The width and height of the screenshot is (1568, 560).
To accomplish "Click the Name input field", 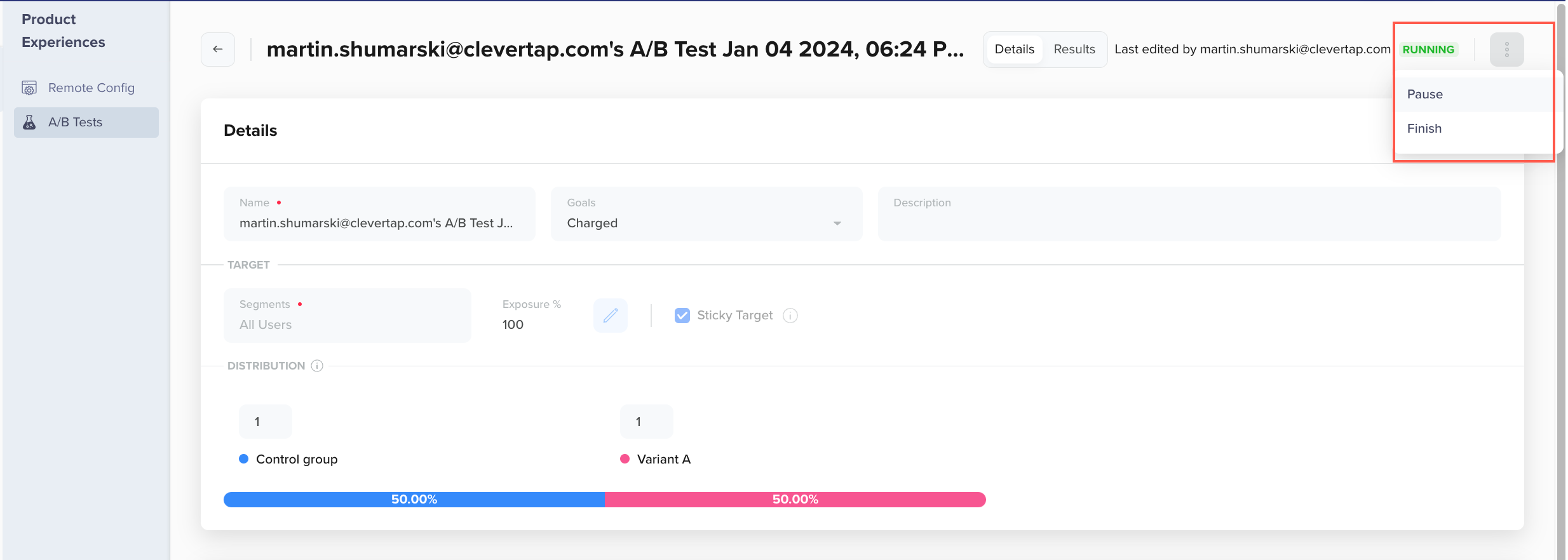I will [379, 214].
